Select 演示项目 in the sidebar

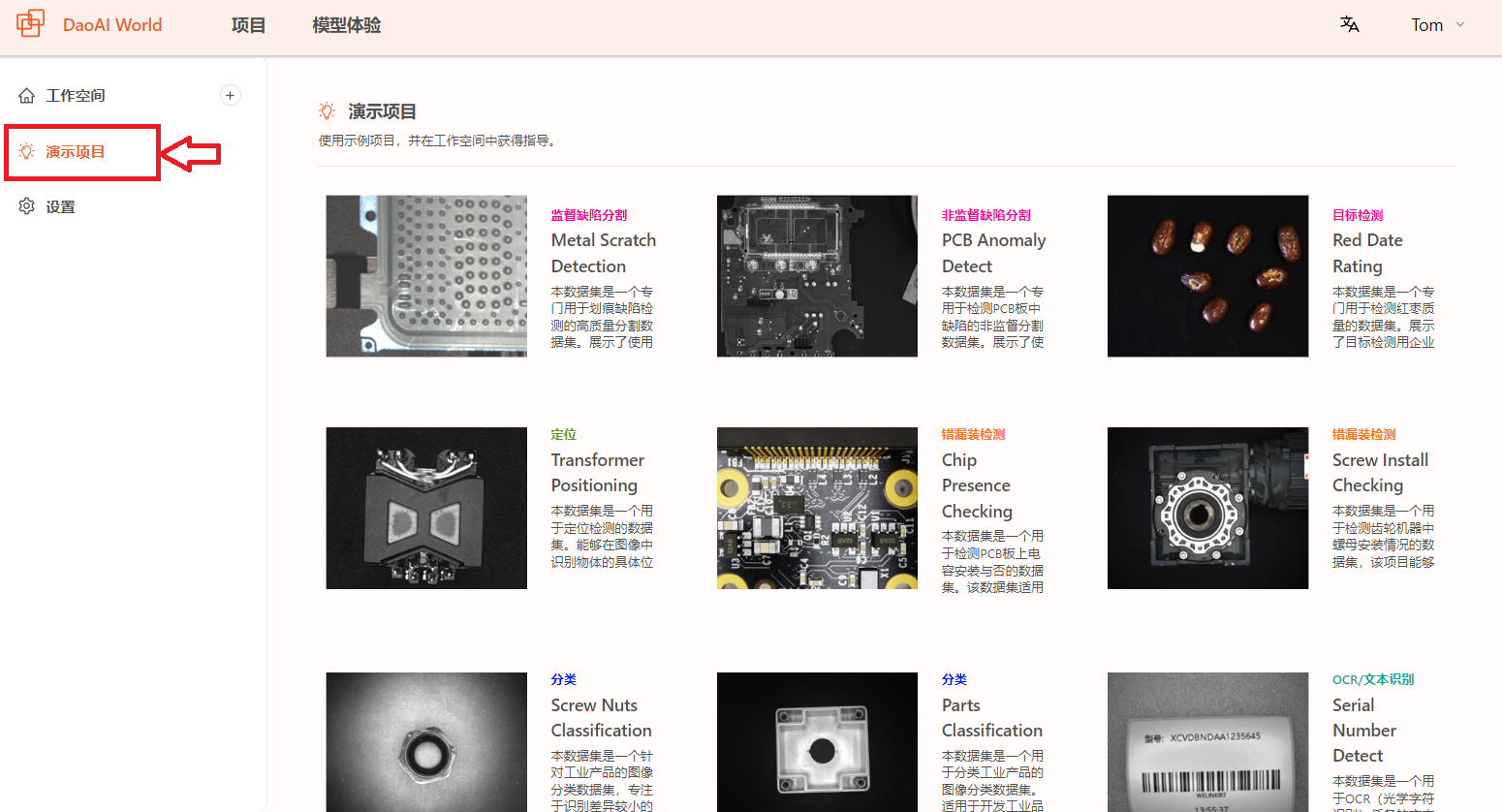coord(76,151)
